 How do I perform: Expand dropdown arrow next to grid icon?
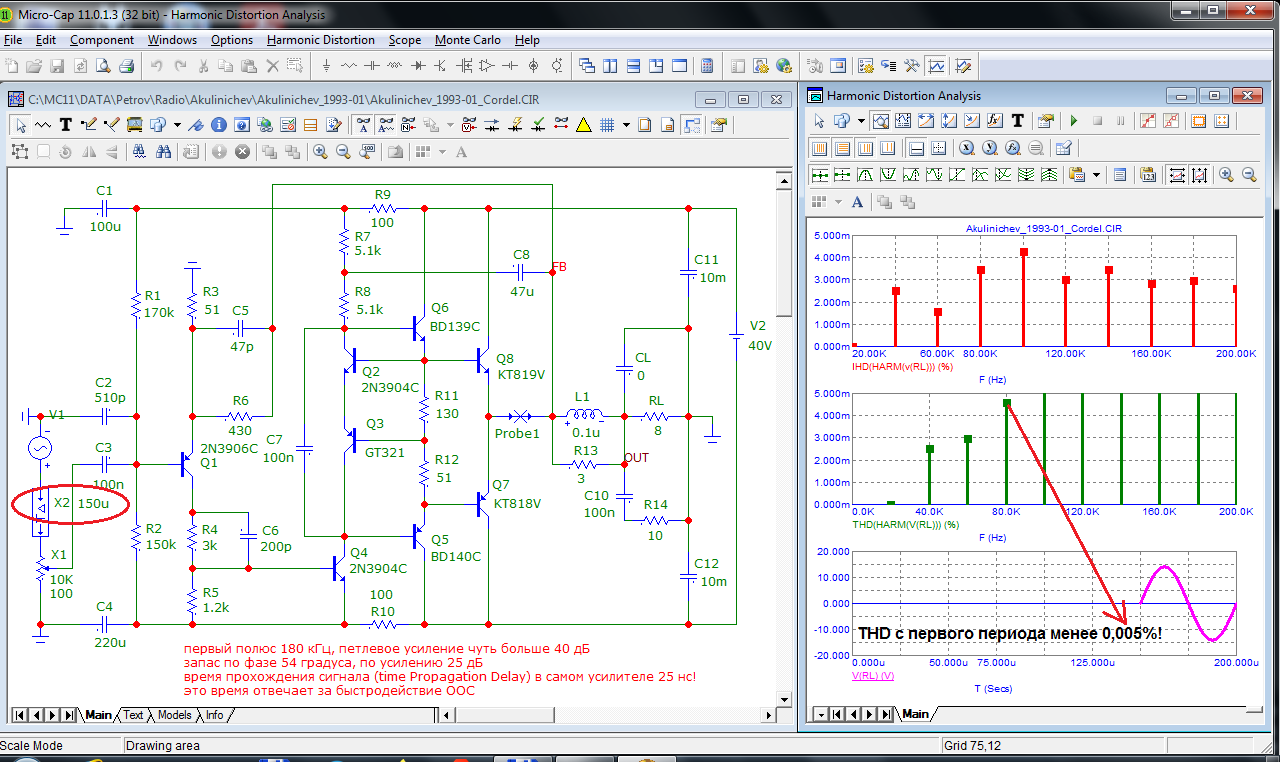coord(626,125)
